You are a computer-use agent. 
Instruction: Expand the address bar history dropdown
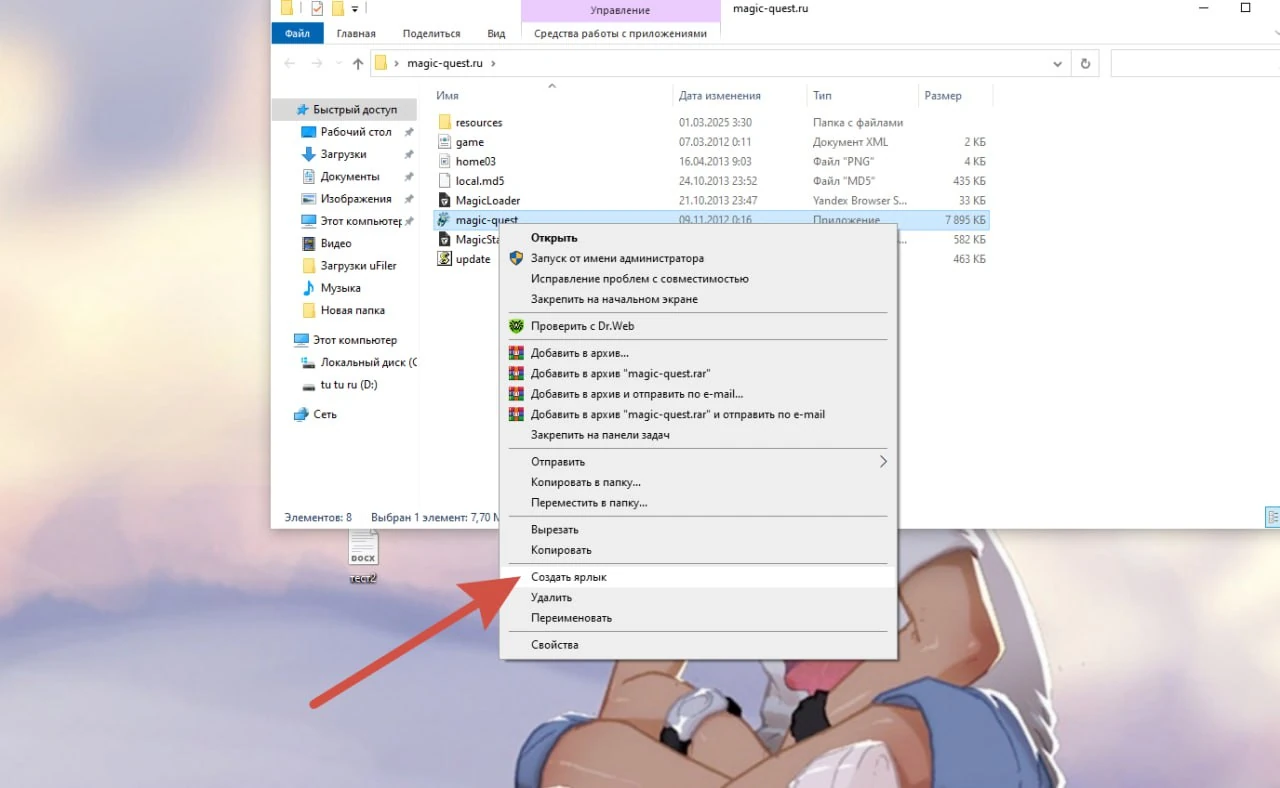click(x=1058, y=64)
